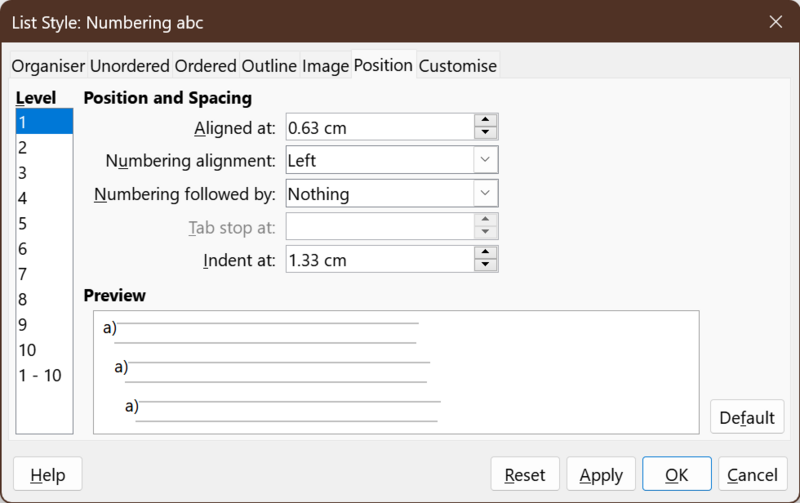Open the Organiser tab
Image resolution: width=800 pixels, height=503 pixels.
coord(48,66)
